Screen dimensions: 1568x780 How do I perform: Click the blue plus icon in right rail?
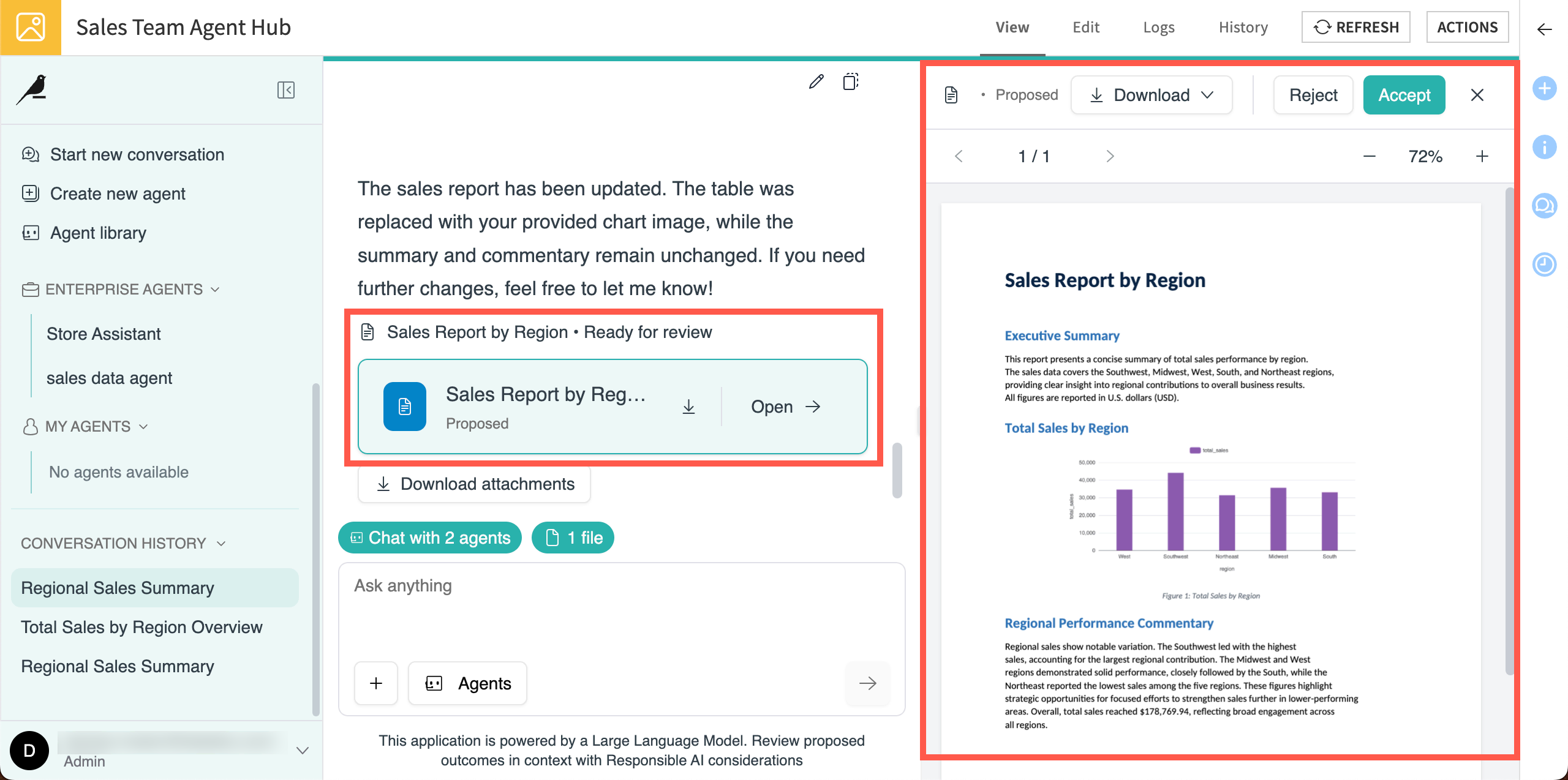1544,89
